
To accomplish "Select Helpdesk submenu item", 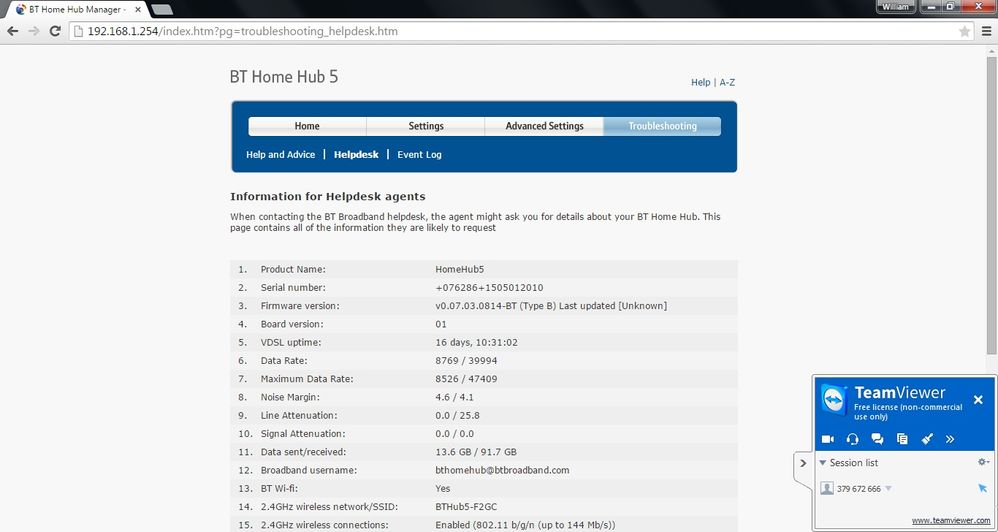I will pos(356,154).
